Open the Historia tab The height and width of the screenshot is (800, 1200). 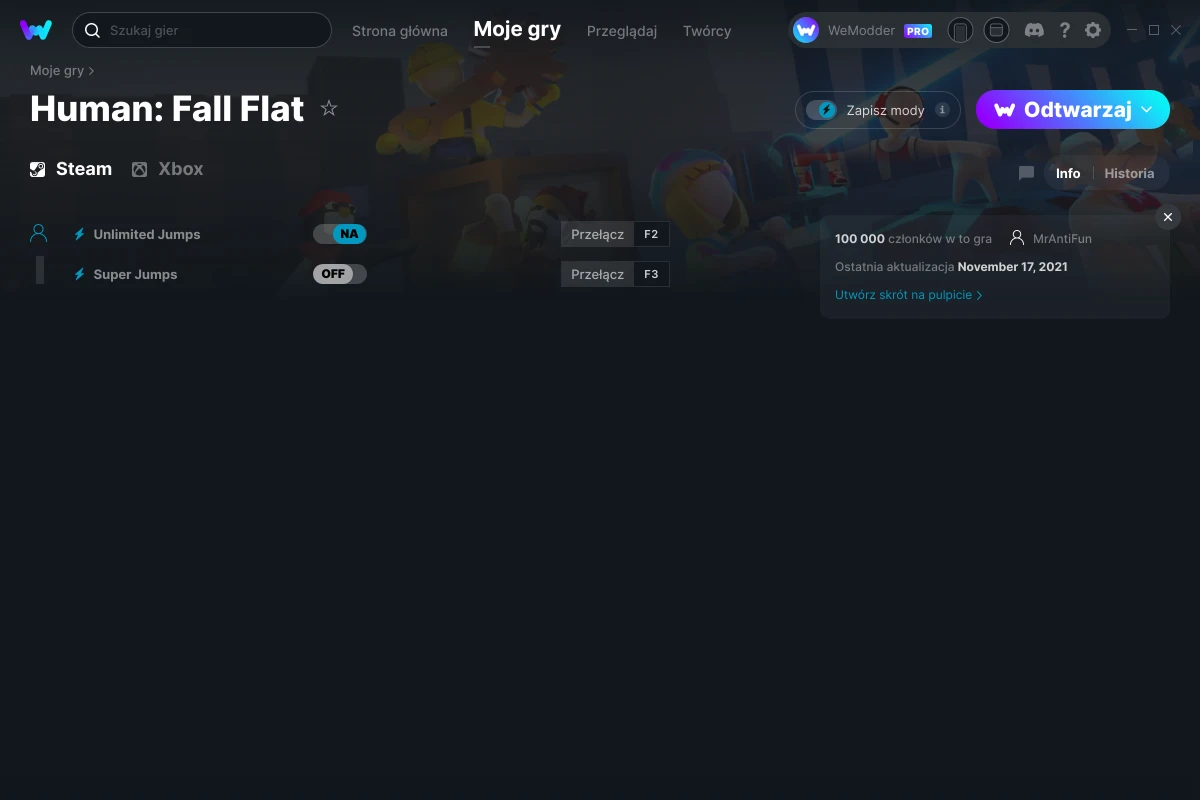click(1129, 173)
